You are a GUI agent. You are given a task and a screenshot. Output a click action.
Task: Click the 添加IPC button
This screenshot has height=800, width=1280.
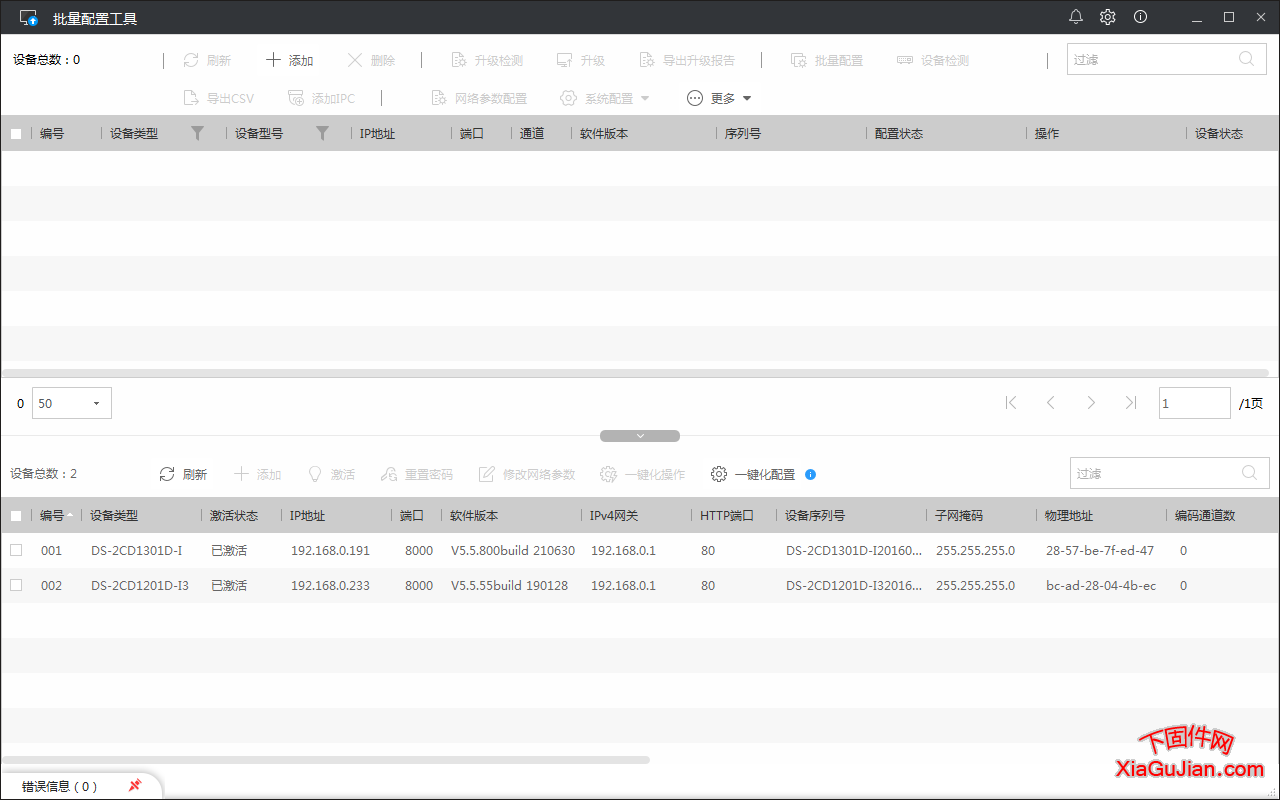click(x=321, y=98)
